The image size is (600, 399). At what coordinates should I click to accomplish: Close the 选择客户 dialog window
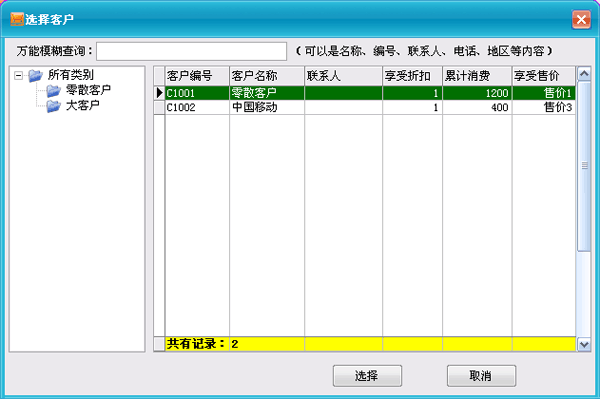click(x=581, y=20)
